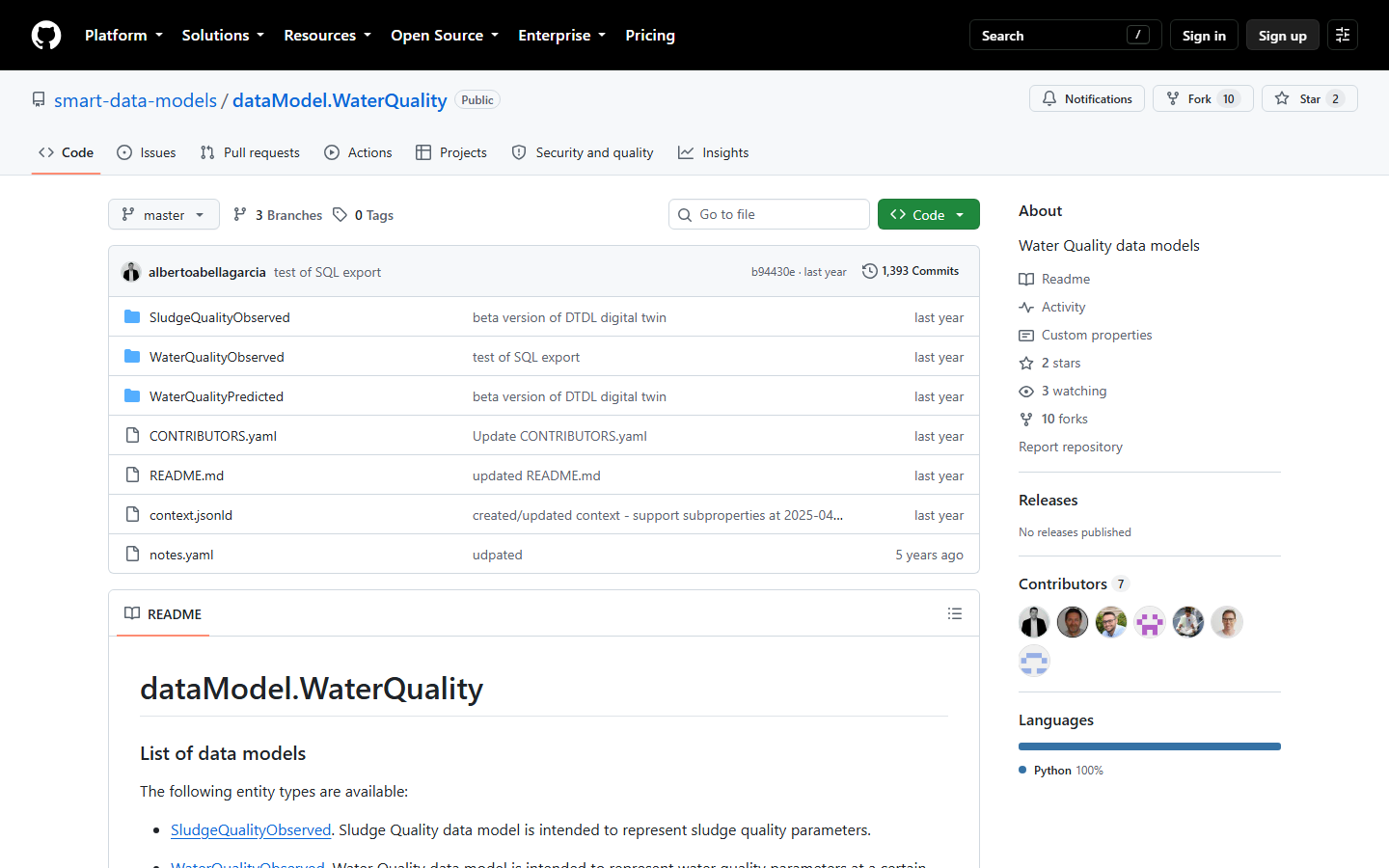Fork this repository
Screen dimensions: 1389x868
pos(1203,98)
